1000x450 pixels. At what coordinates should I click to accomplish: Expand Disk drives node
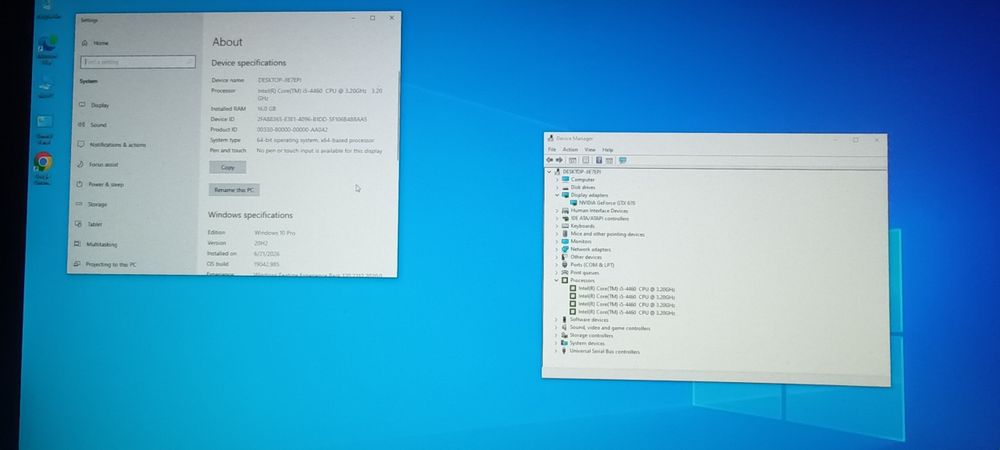coord(557,187)
